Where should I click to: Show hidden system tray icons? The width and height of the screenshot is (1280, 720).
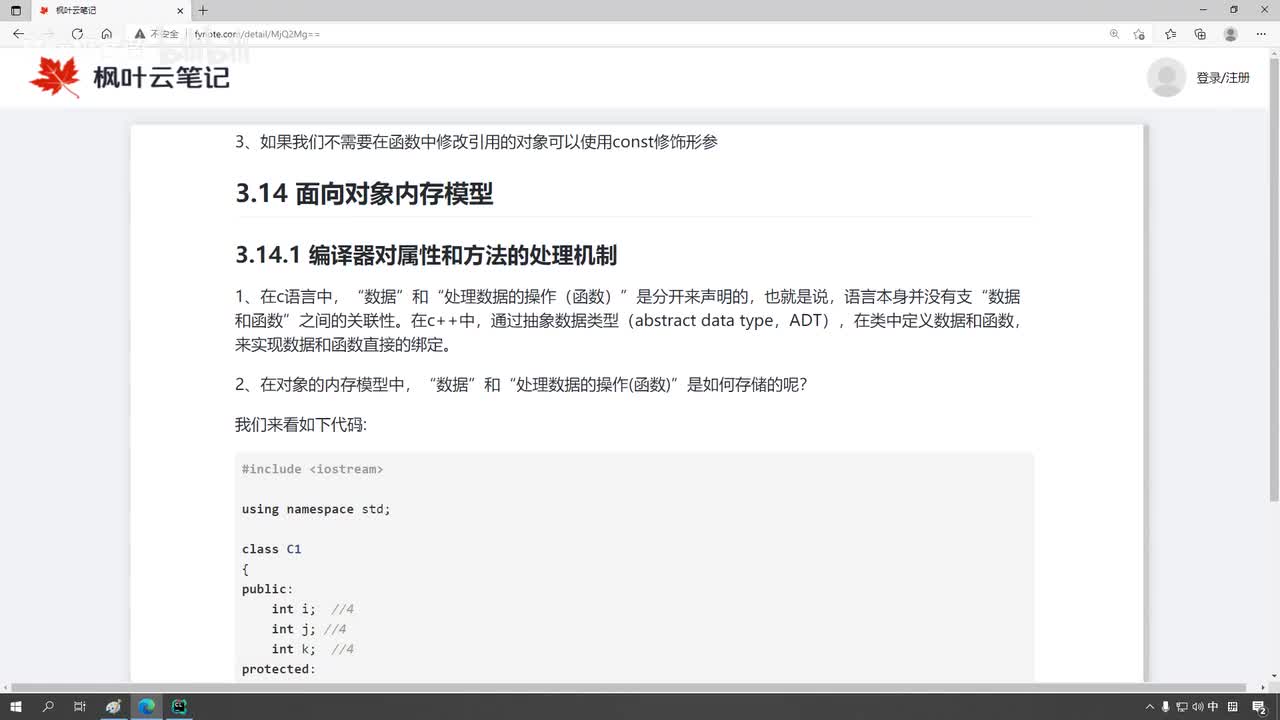pos(1150,707)
